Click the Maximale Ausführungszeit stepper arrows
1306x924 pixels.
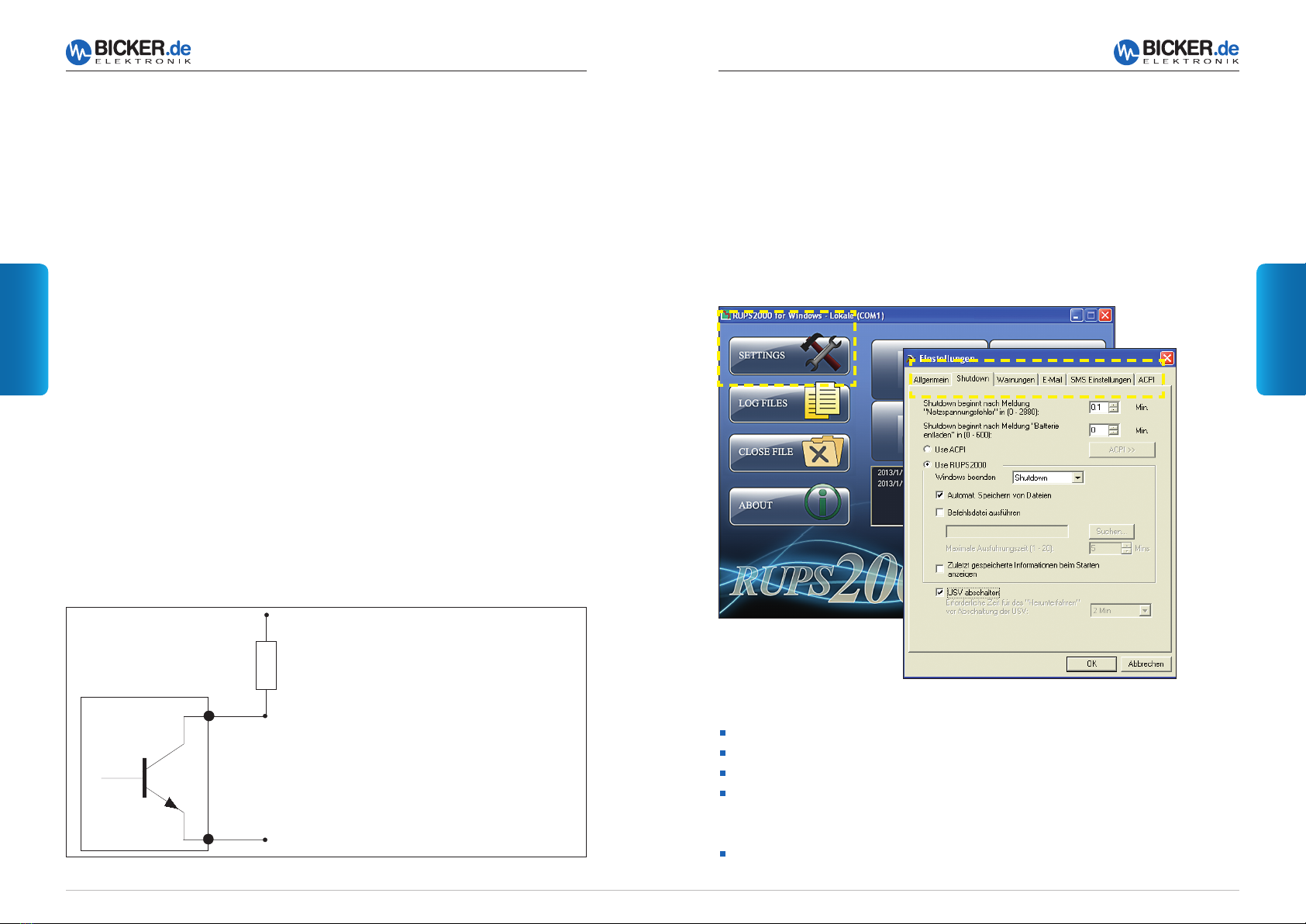(1126, 548)
